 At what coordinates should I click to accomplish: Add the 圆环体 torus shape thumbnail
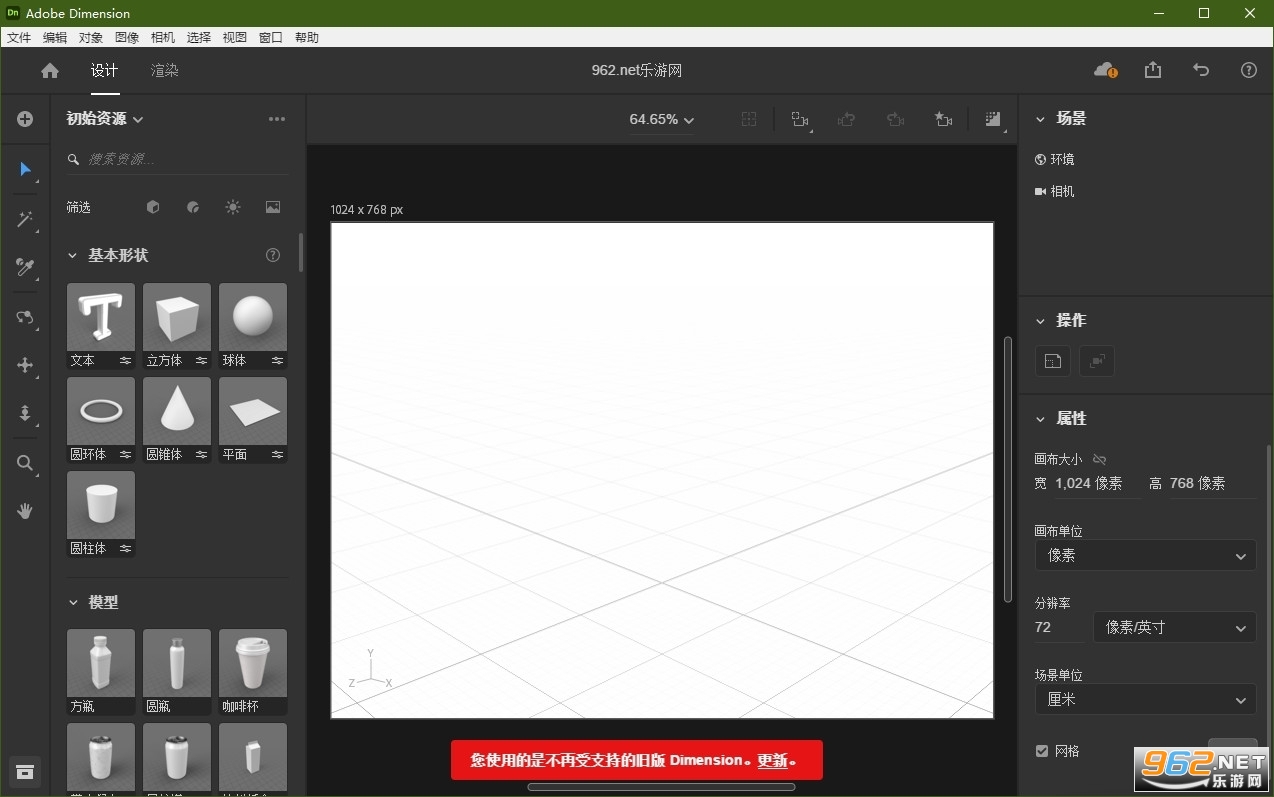[101, 411]
